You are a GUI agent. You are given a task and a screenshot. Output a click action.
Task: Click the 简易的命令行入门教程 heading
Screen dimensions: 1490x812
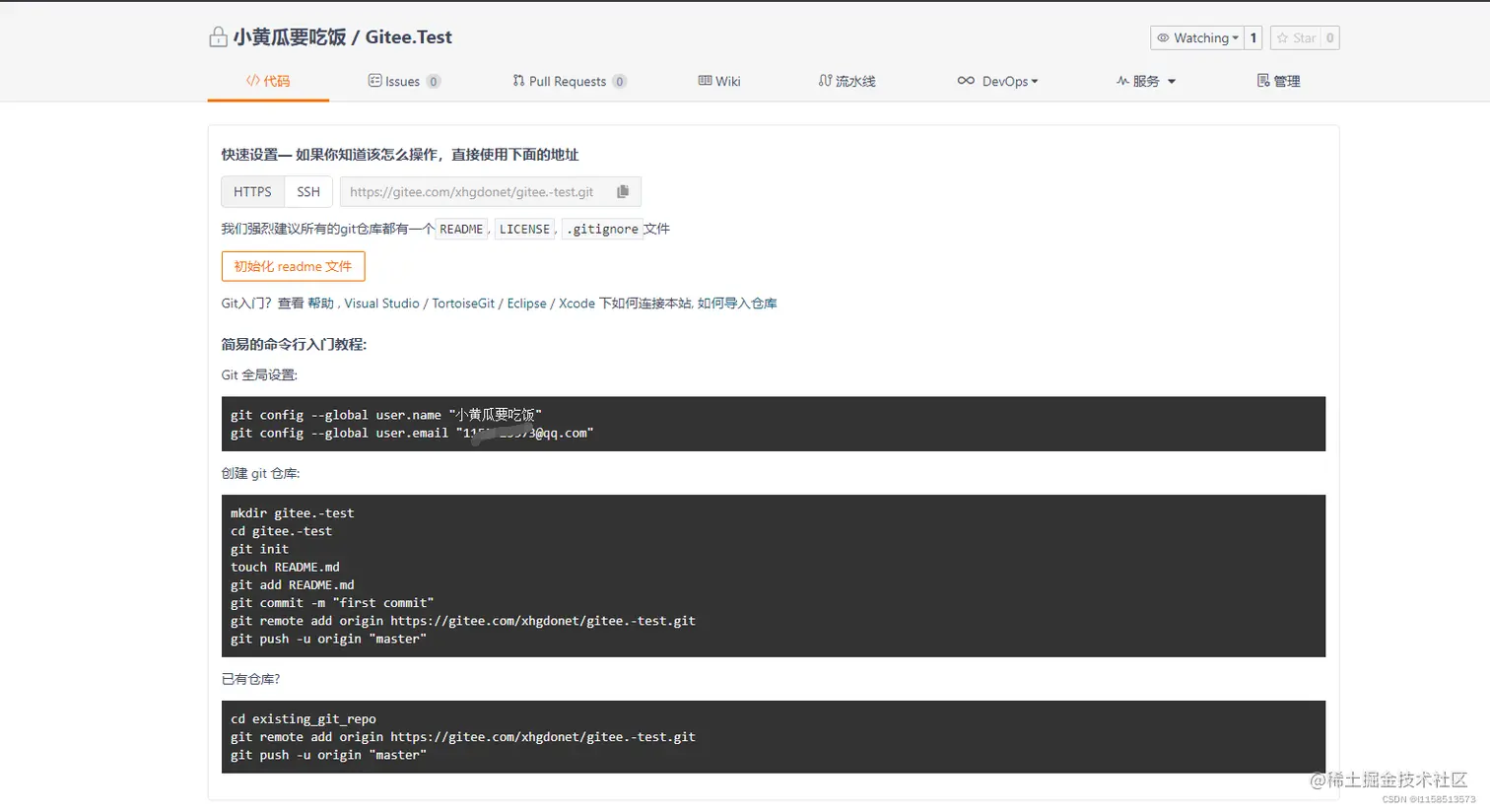tap(294, 344)
